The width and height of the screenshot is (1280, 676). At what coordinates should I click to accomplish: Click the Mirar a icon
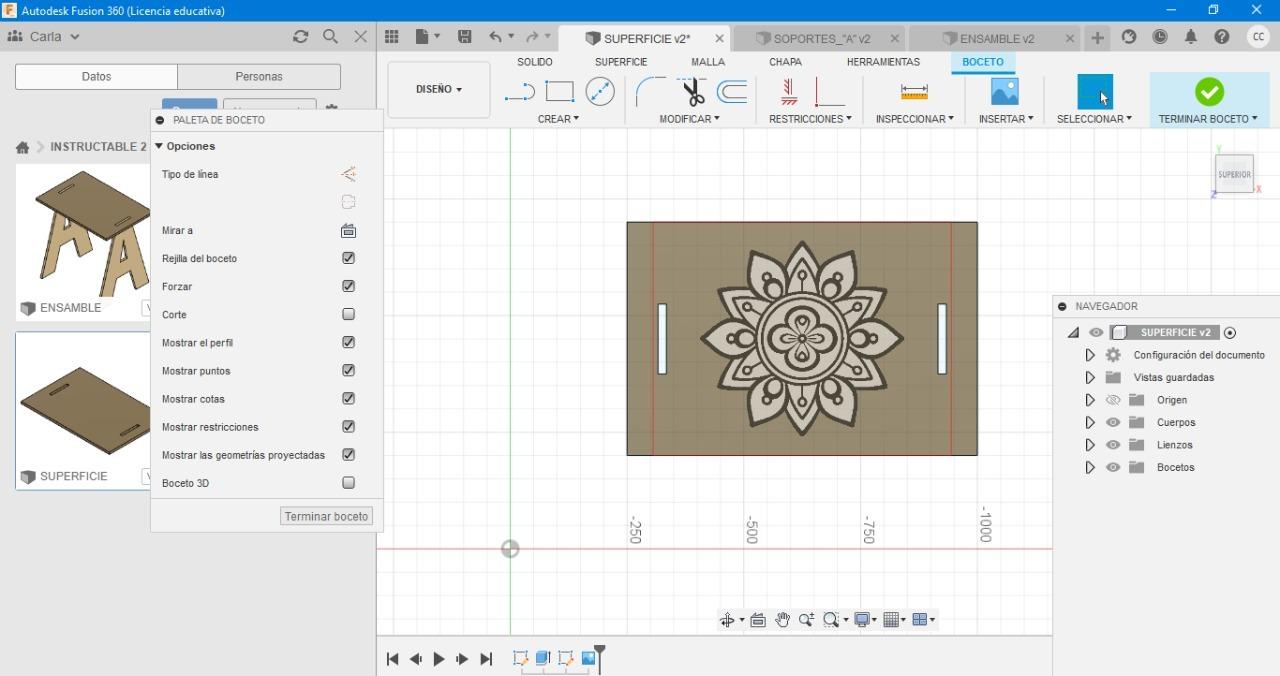click(348, 231)
